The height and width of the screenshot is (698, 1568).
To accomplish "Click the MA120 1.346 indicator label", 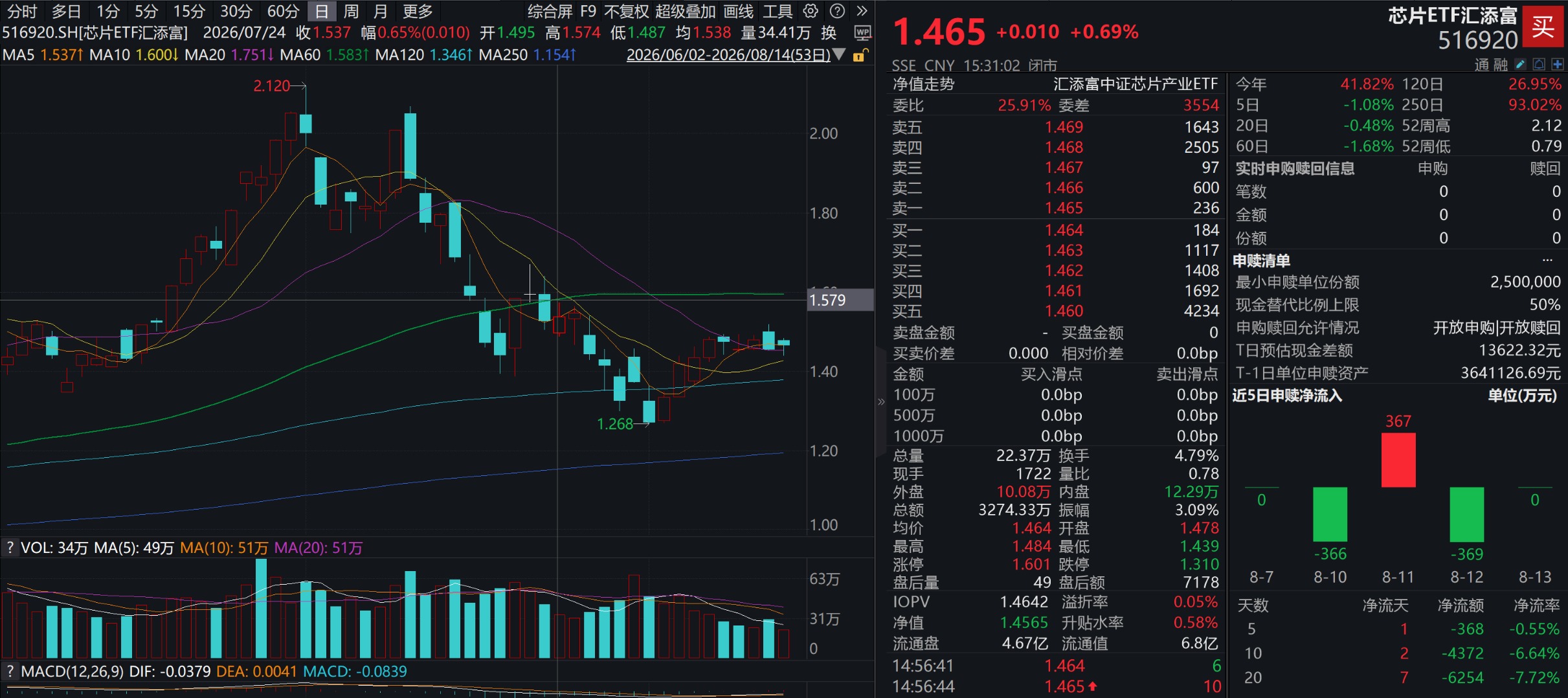I will click(424, 55).
